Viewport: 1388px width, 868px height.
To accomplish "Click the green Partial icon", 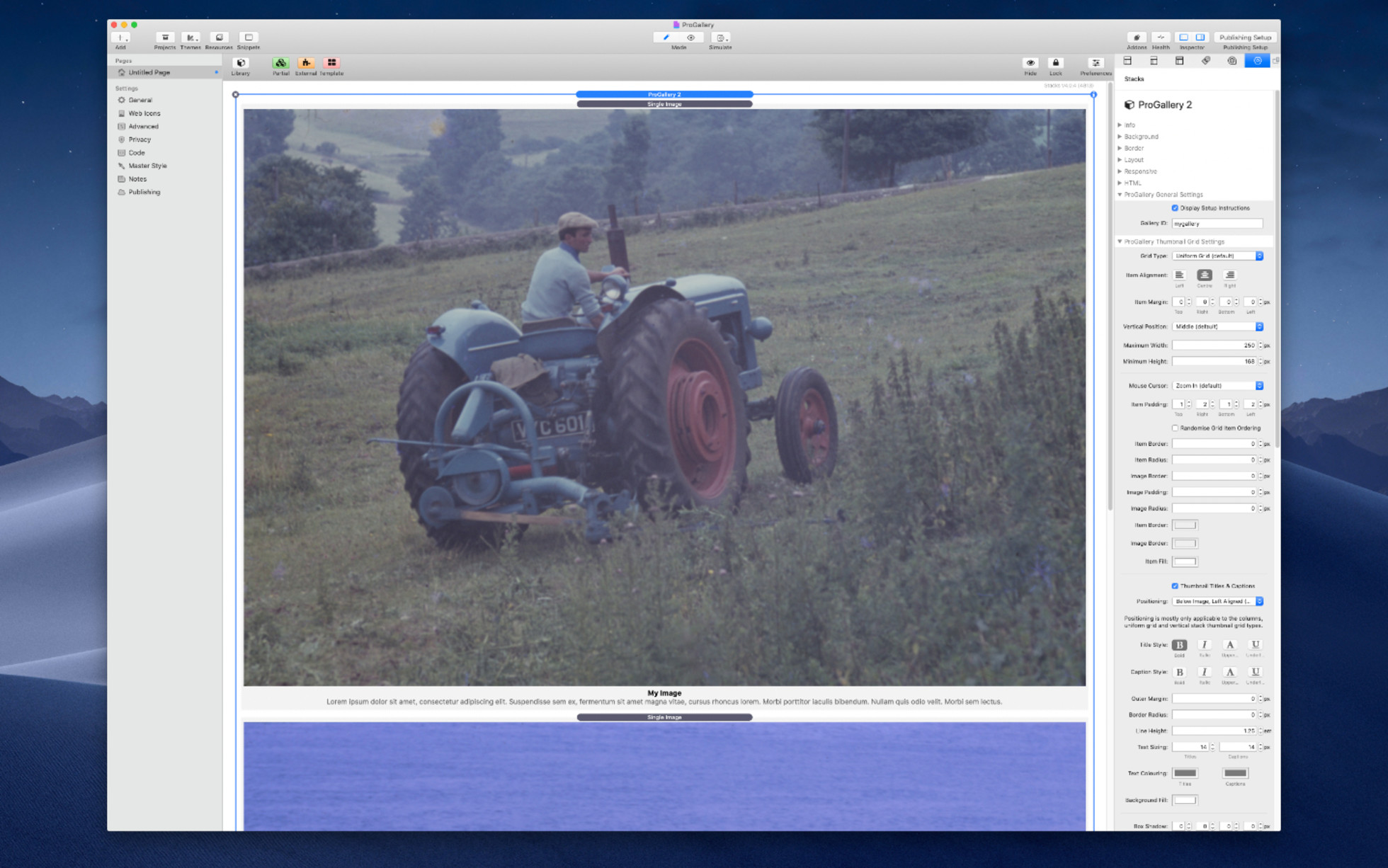I will [x=281, y=63].
